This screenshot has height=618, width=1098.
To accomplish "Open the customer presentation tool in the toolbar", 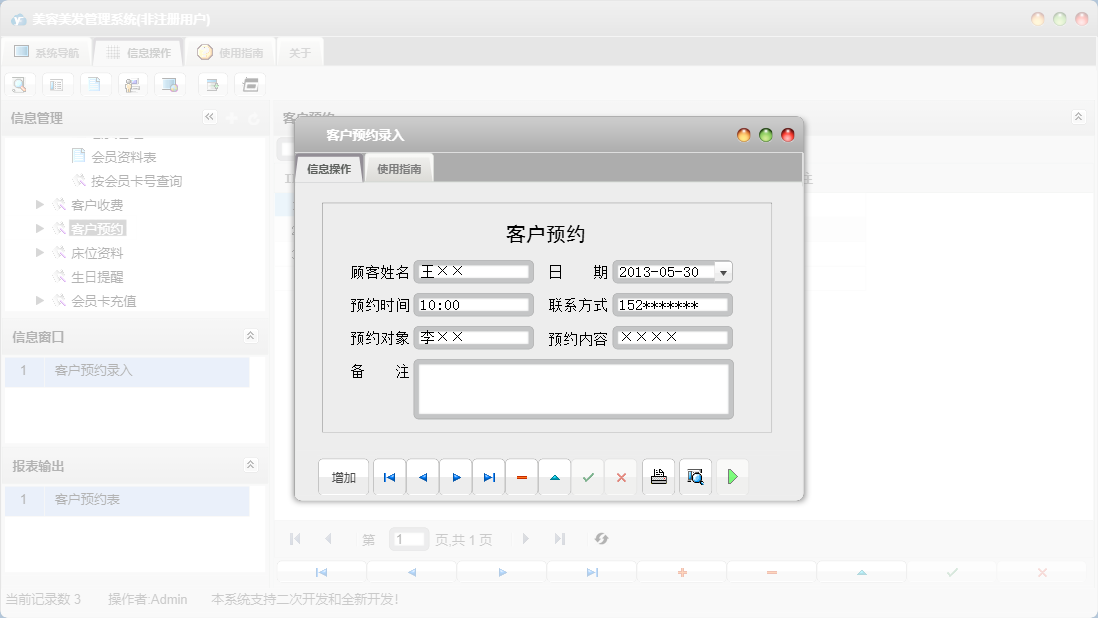I will (132, 84).
